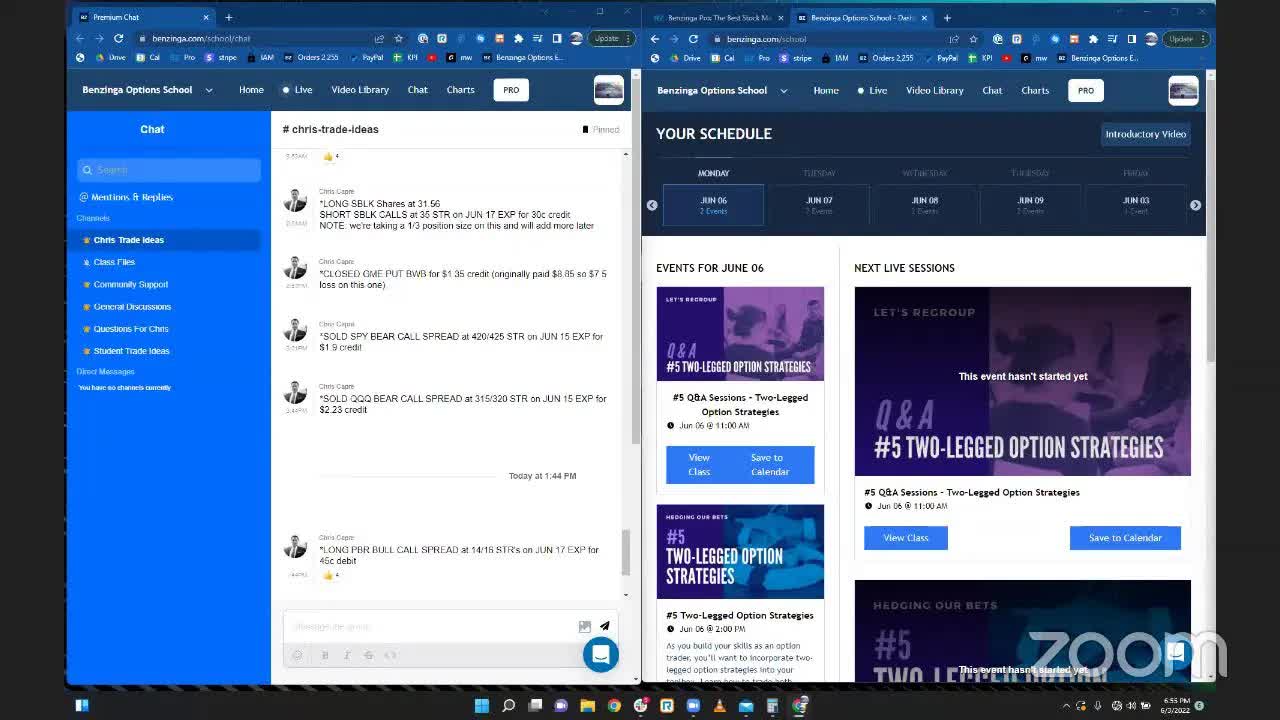This screenshot has height=720, width=1280.
Task: Open Video Library in left window nav
Action: click(360, 90)
